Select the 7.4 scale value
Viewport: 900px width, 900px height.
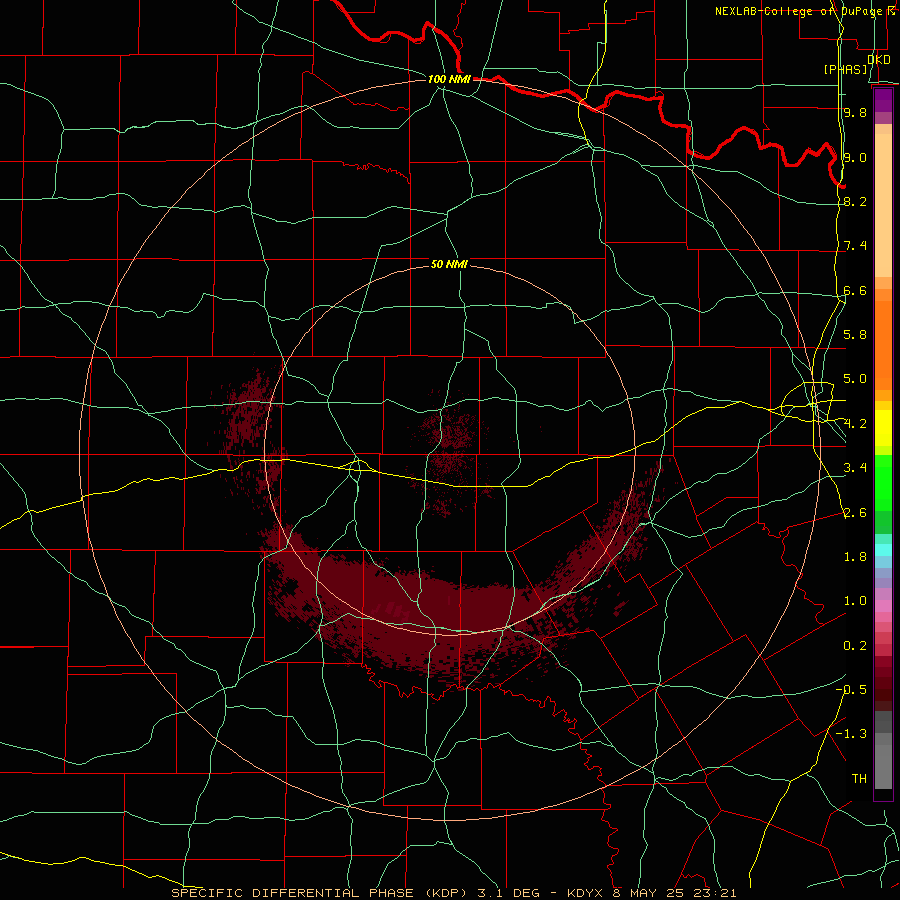pyautogui.click(x=855, y=246)
